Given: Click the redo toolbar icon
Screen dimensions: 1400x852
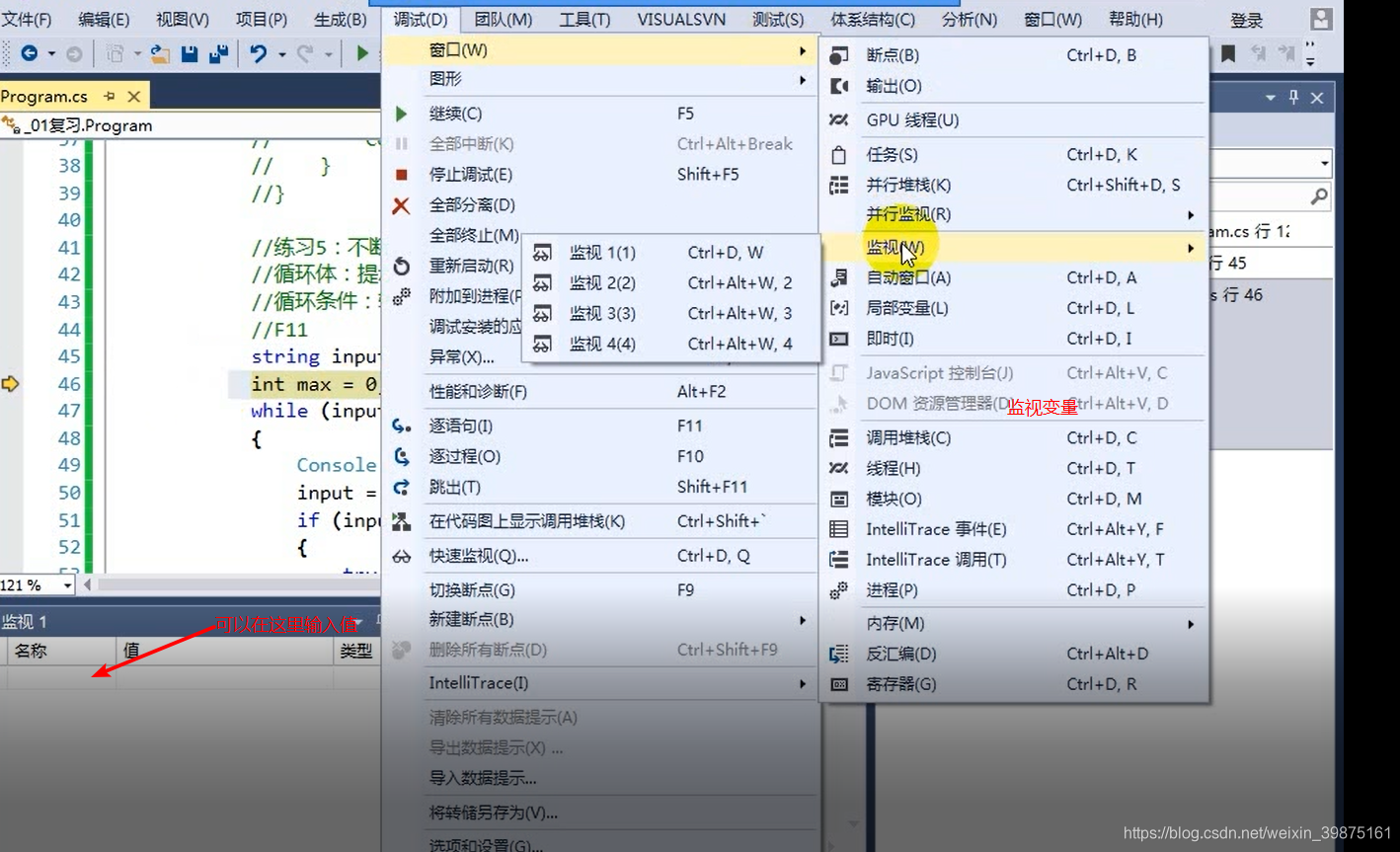Looking at the screenshot, I should [x=305, y=53].
